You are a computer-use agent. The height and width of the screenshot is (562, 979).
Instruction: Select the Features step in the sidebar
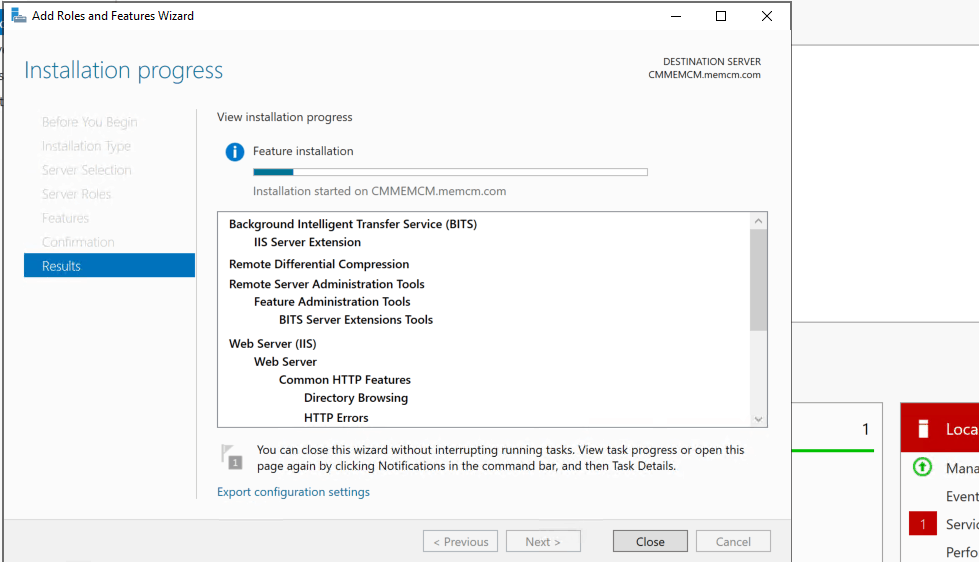(66, 218)
